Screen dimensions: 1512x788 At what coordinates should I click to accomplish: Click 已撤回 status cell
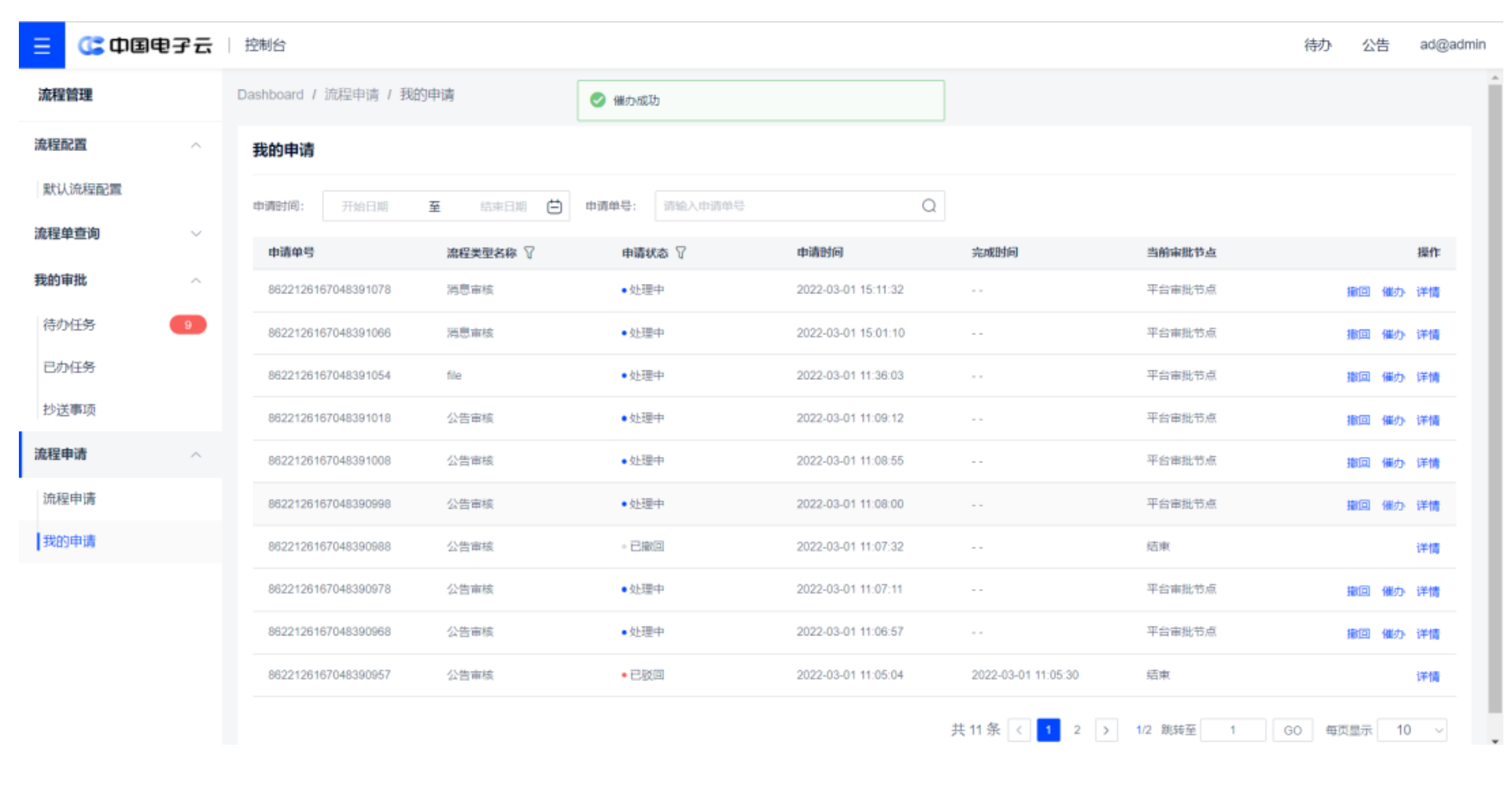pos(643,547)
